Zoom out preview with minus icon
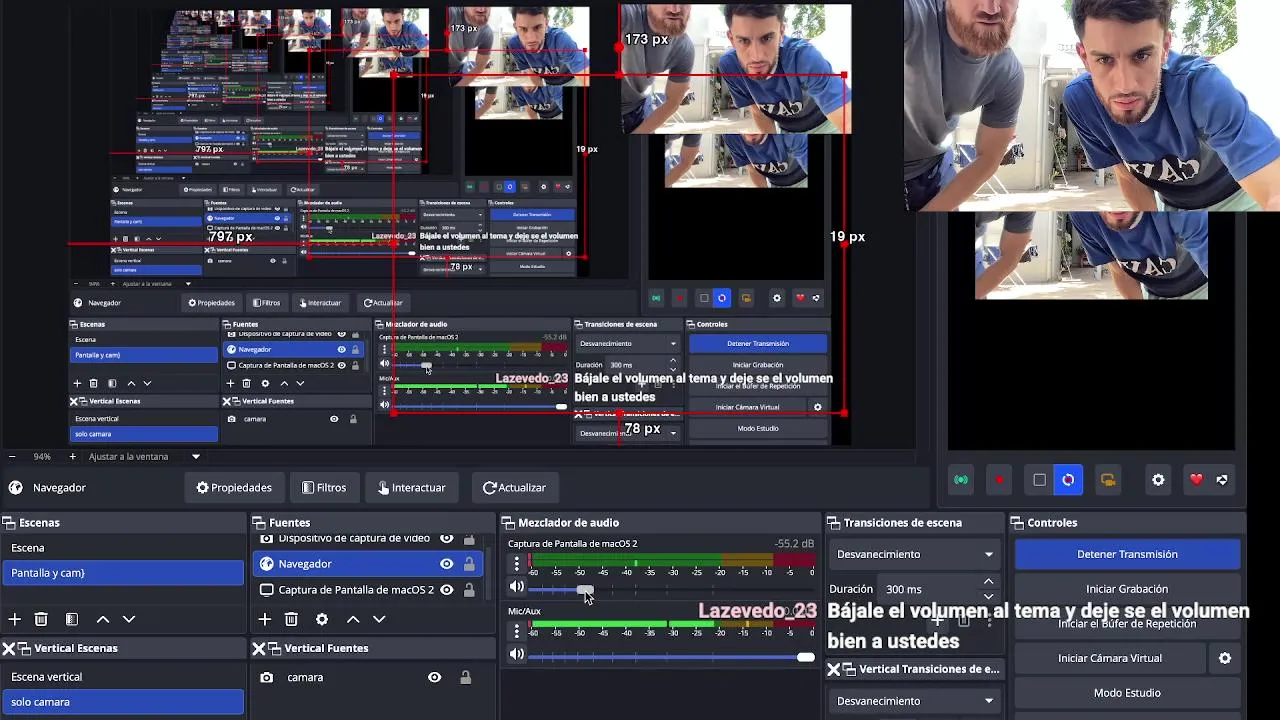This screenshot has width=1280, height=720. (x=11, y=456)
